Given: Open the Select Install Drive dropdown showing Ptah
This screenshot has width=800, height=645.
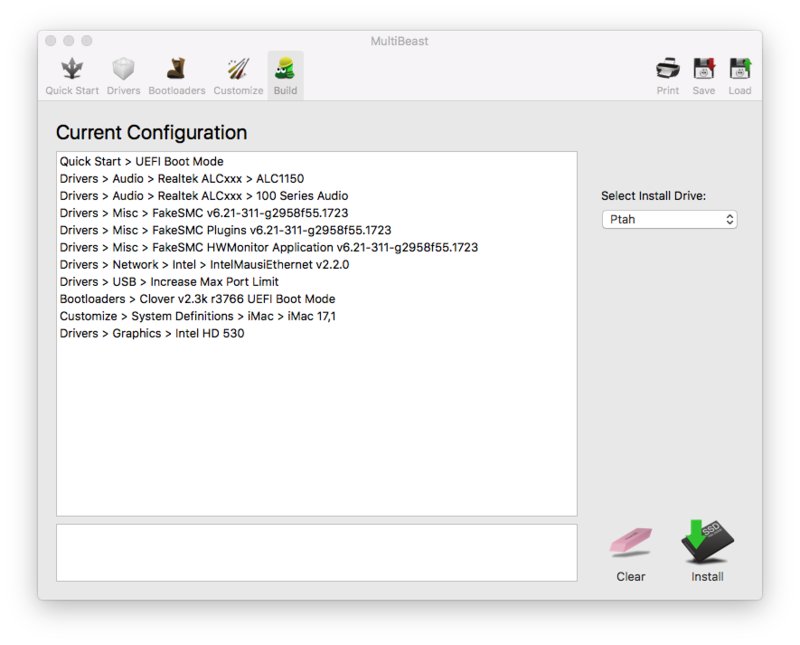Looking at the screenshot, I should point(669,219).
